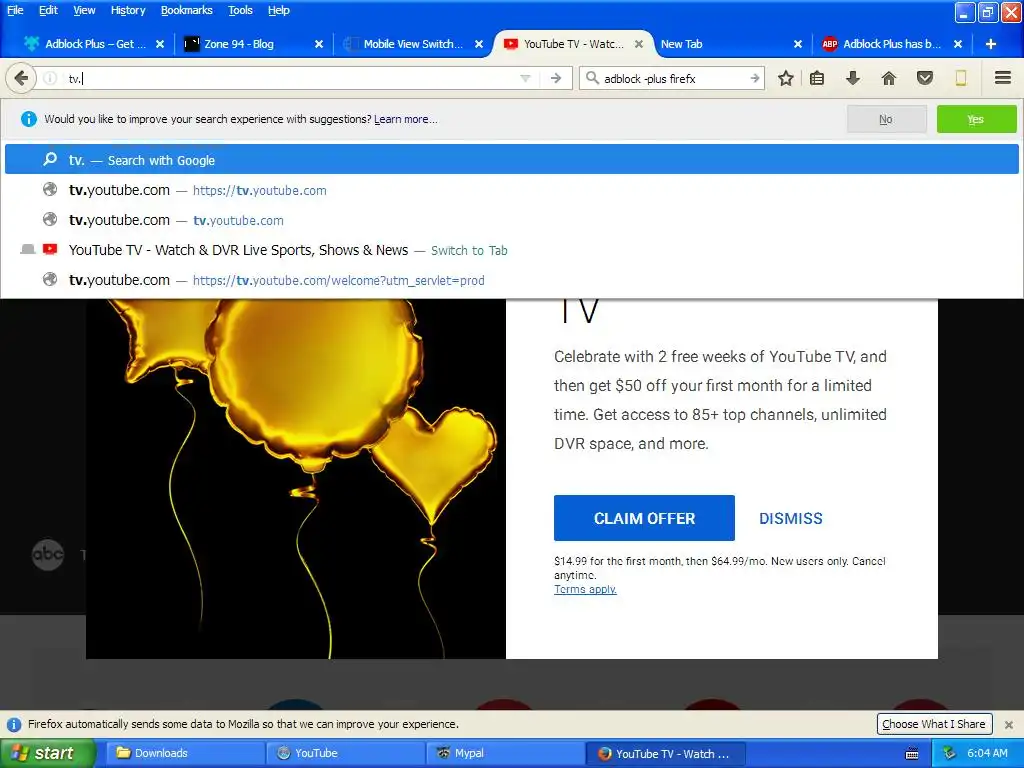Image resolution: width=1024 pixels, height=768 pixels.
Task: Click the search magnifier icon in search box
Action: pyautogui.click(x=592, y=78)
